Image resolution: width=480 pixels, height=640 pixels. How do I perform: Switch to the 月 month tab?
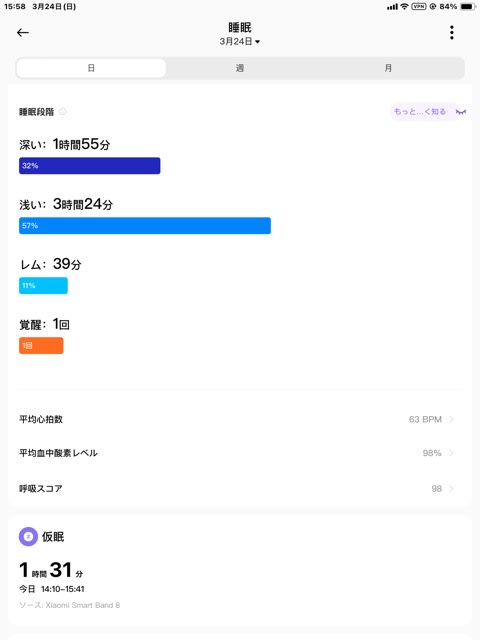tap(388, 68)
